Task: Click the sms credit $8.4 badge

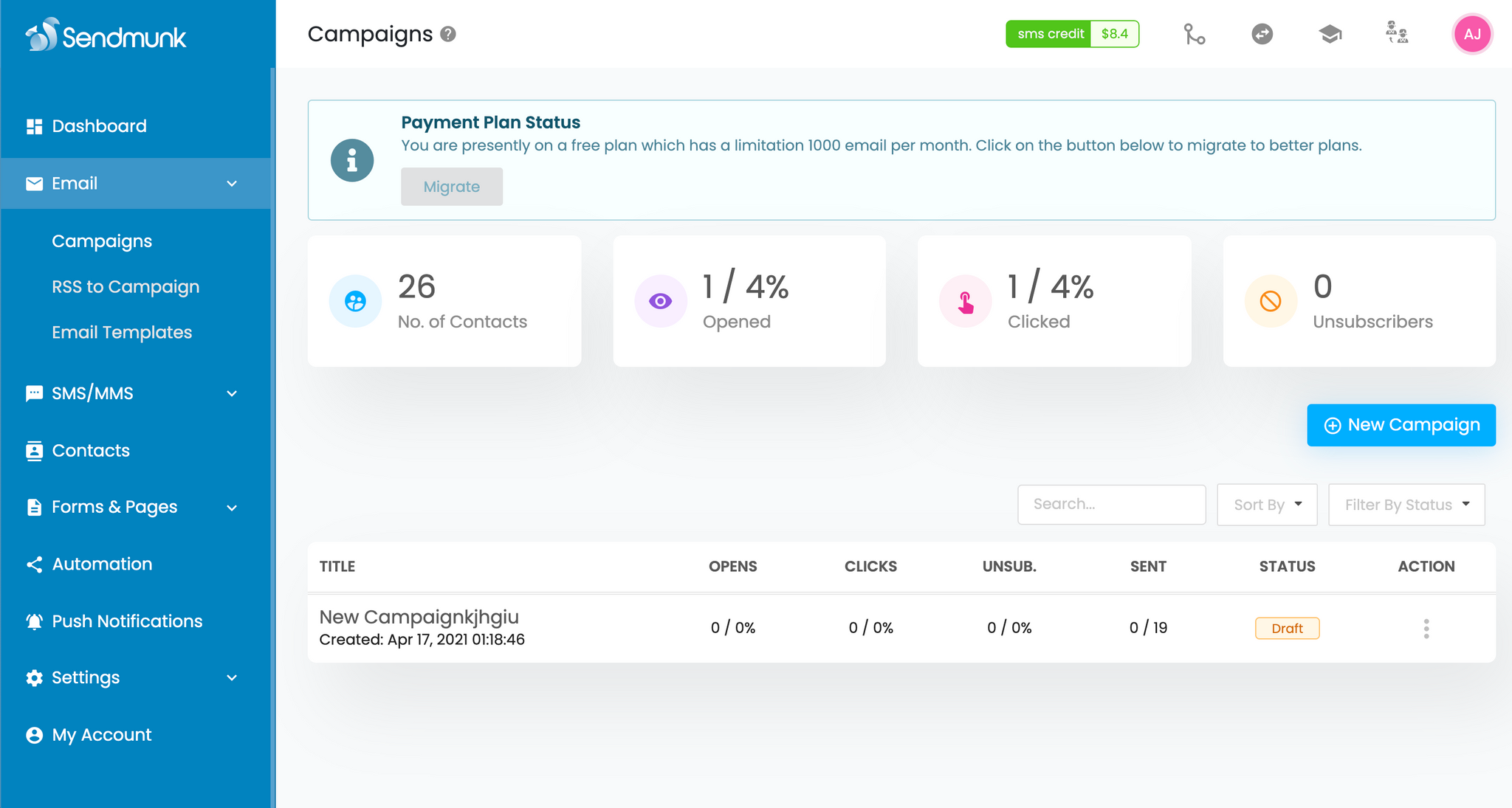Action: pyautogui.click(x=1072, y=34)
